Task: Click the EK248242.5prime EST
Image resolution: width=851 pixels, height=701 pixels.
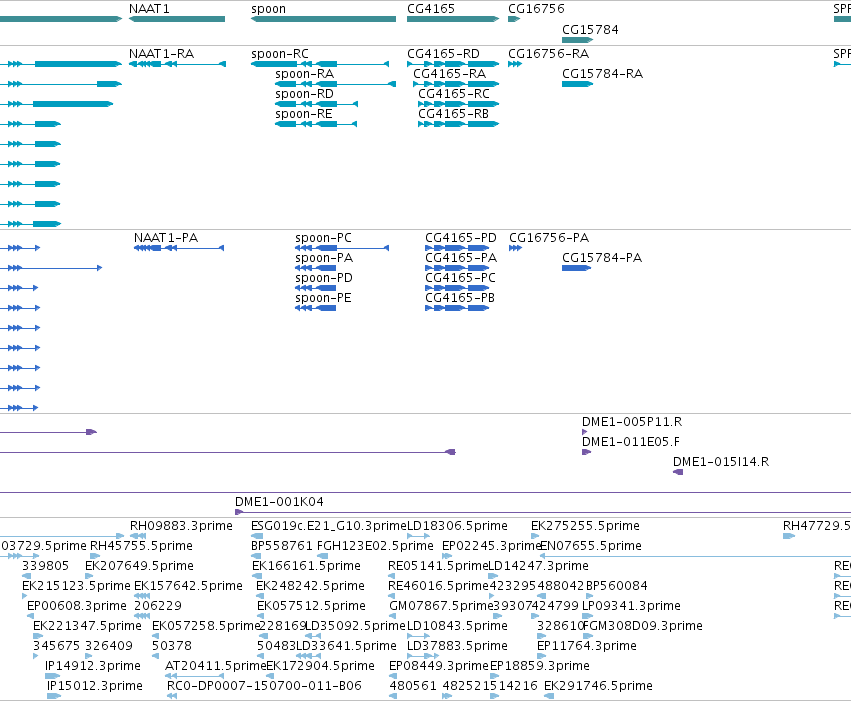Action: (x=259, y=596)
